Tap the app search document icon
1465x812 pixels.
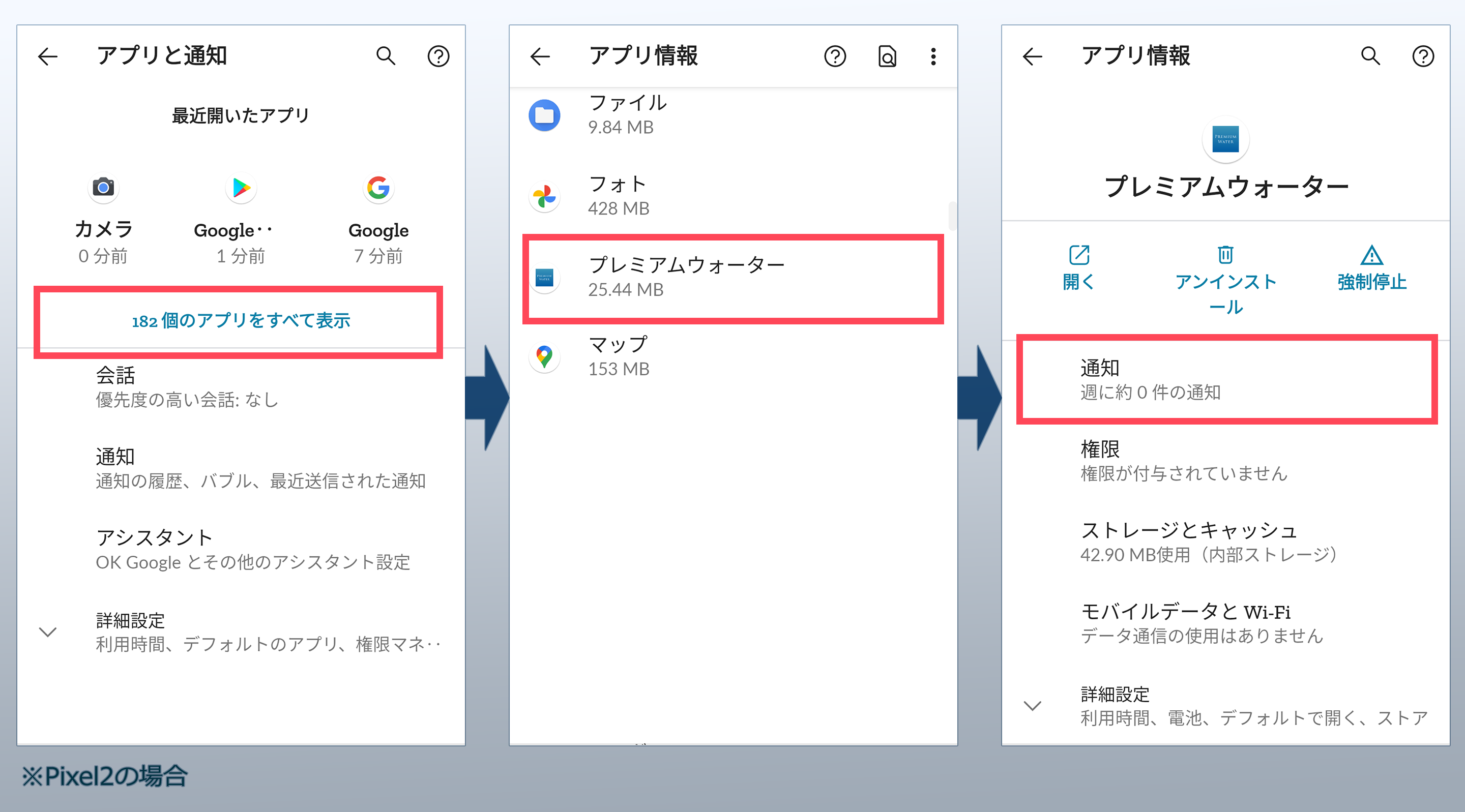(x=887, y=56)
